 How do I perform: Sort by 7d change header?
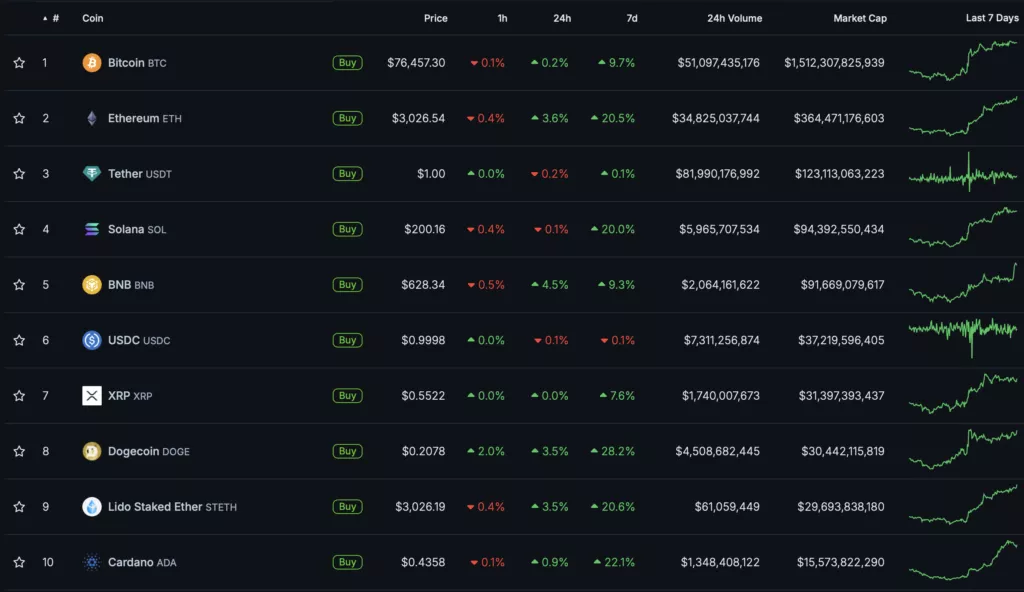(x=632, y=18)
